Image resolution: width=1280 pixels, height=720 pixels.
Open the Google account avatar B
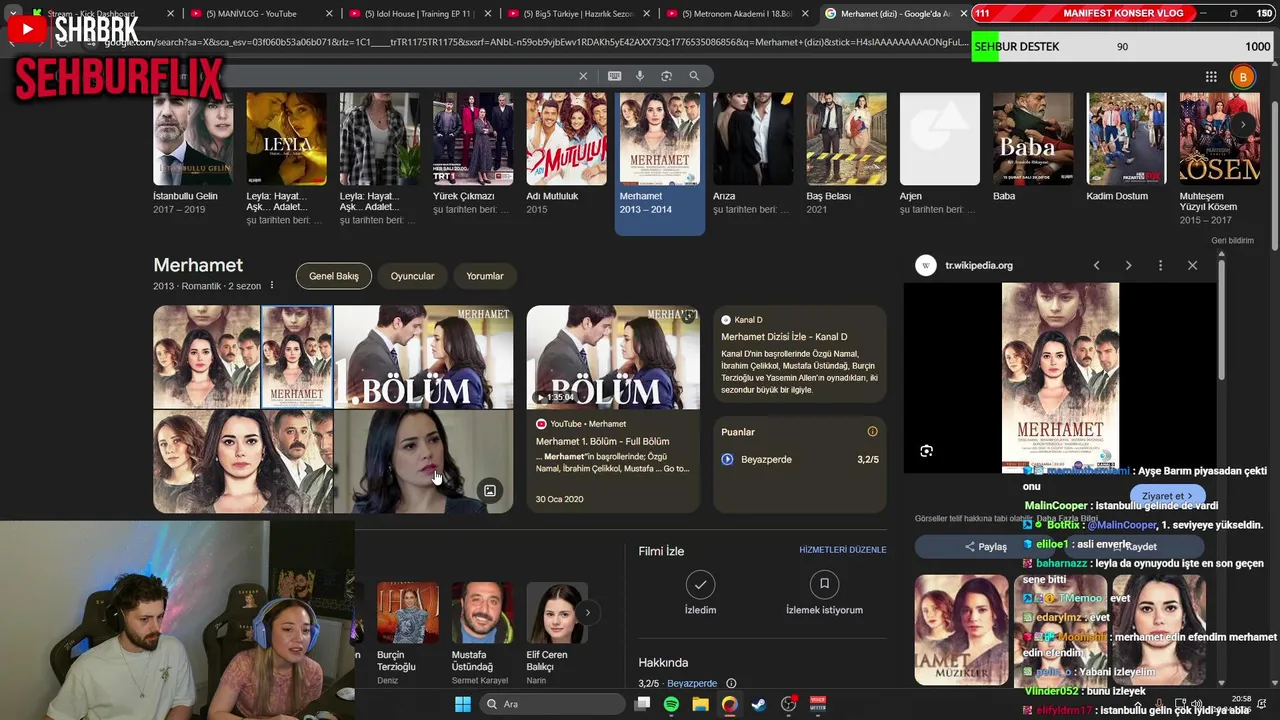click(1242, 76)
